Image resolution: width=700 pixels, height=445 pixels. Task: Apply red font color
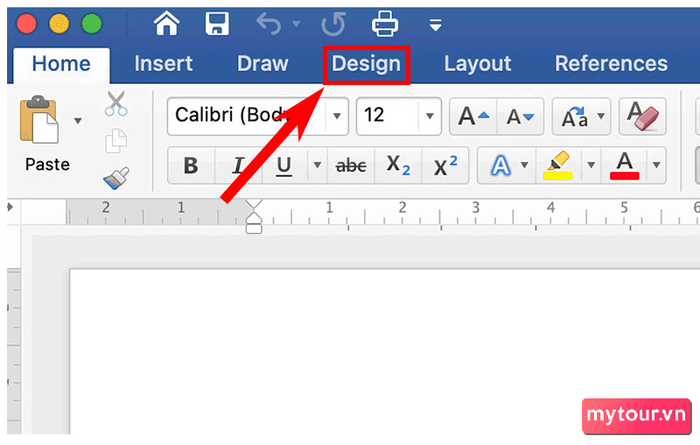[625, 166]
